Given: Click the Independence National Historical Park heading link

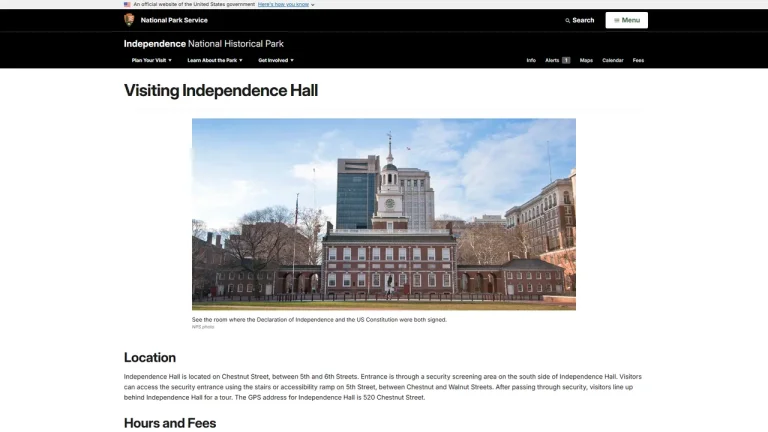Looking at the screenshot, I should pyautogui.click(x=203, y=44).
